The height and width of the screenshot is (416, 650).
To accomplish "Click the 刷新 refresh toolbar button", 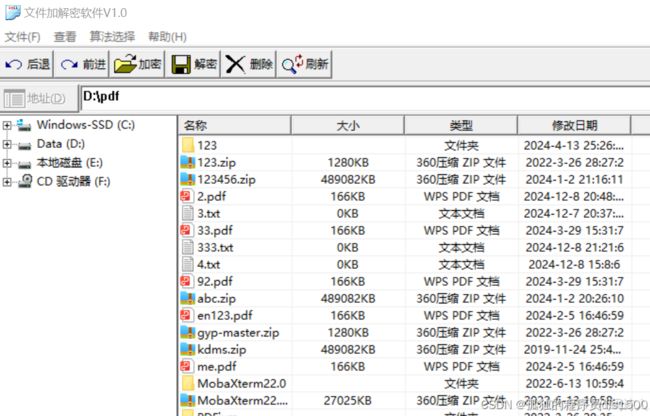I will pos(305,64).
